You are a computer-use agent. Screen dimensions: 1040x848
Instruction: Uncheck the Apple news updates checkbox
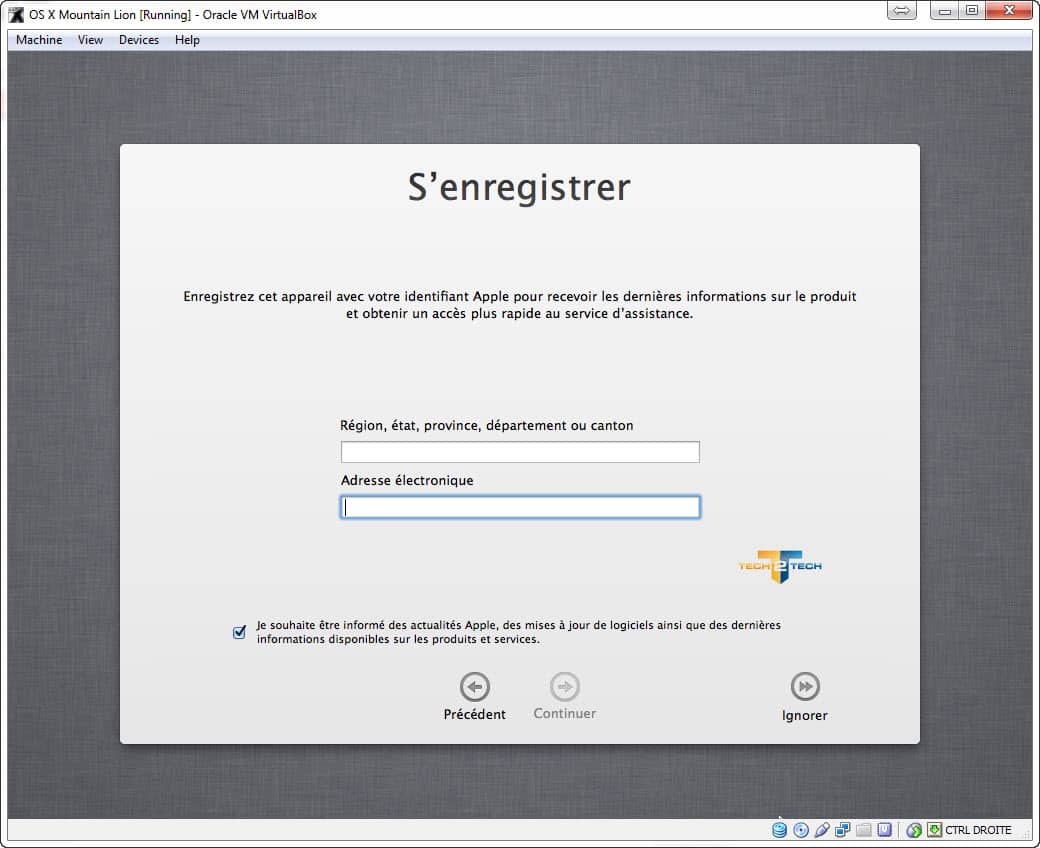[239, 632]
